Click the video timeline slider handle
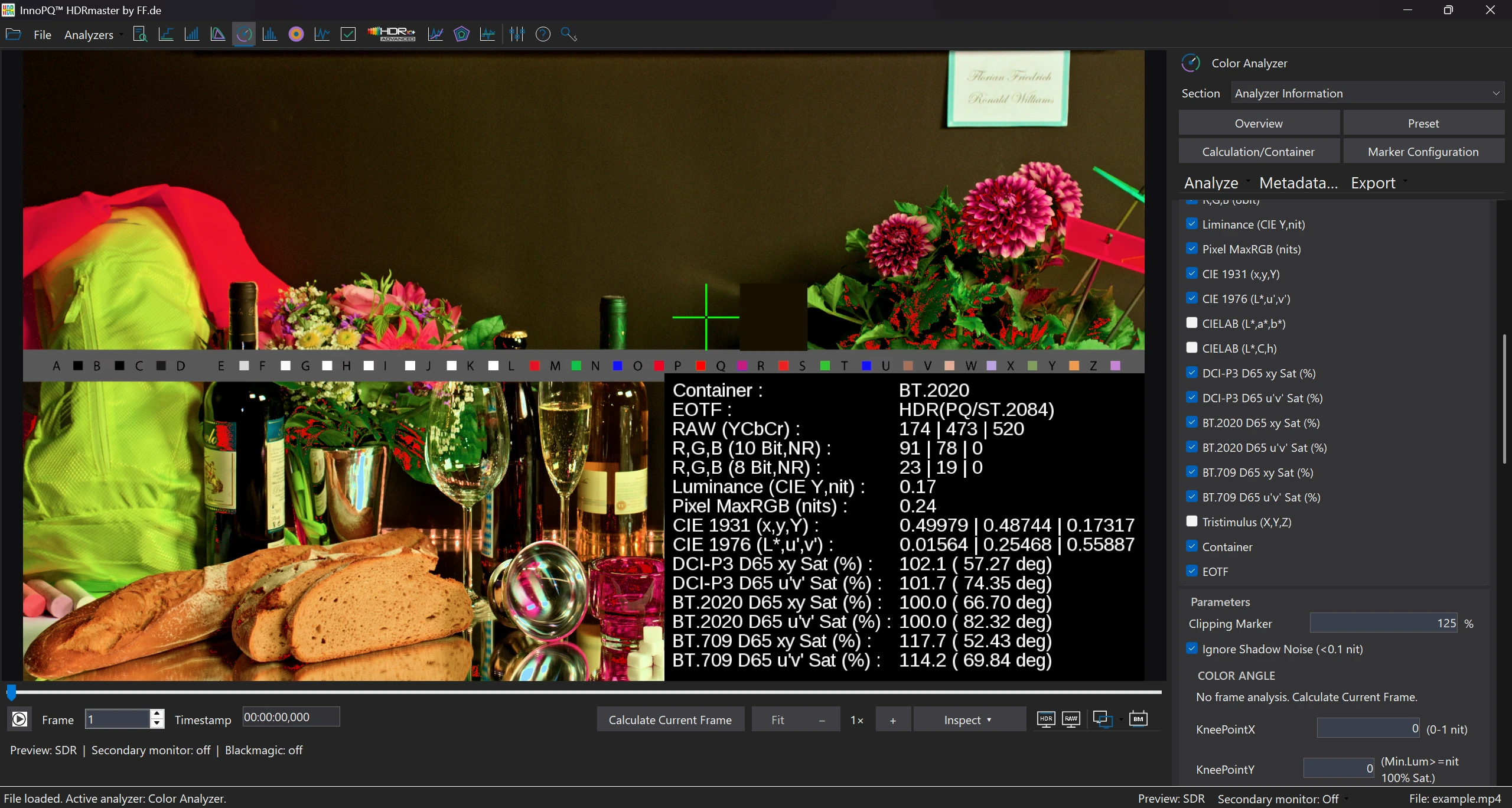1512x808 pixels. coord(11,692)
